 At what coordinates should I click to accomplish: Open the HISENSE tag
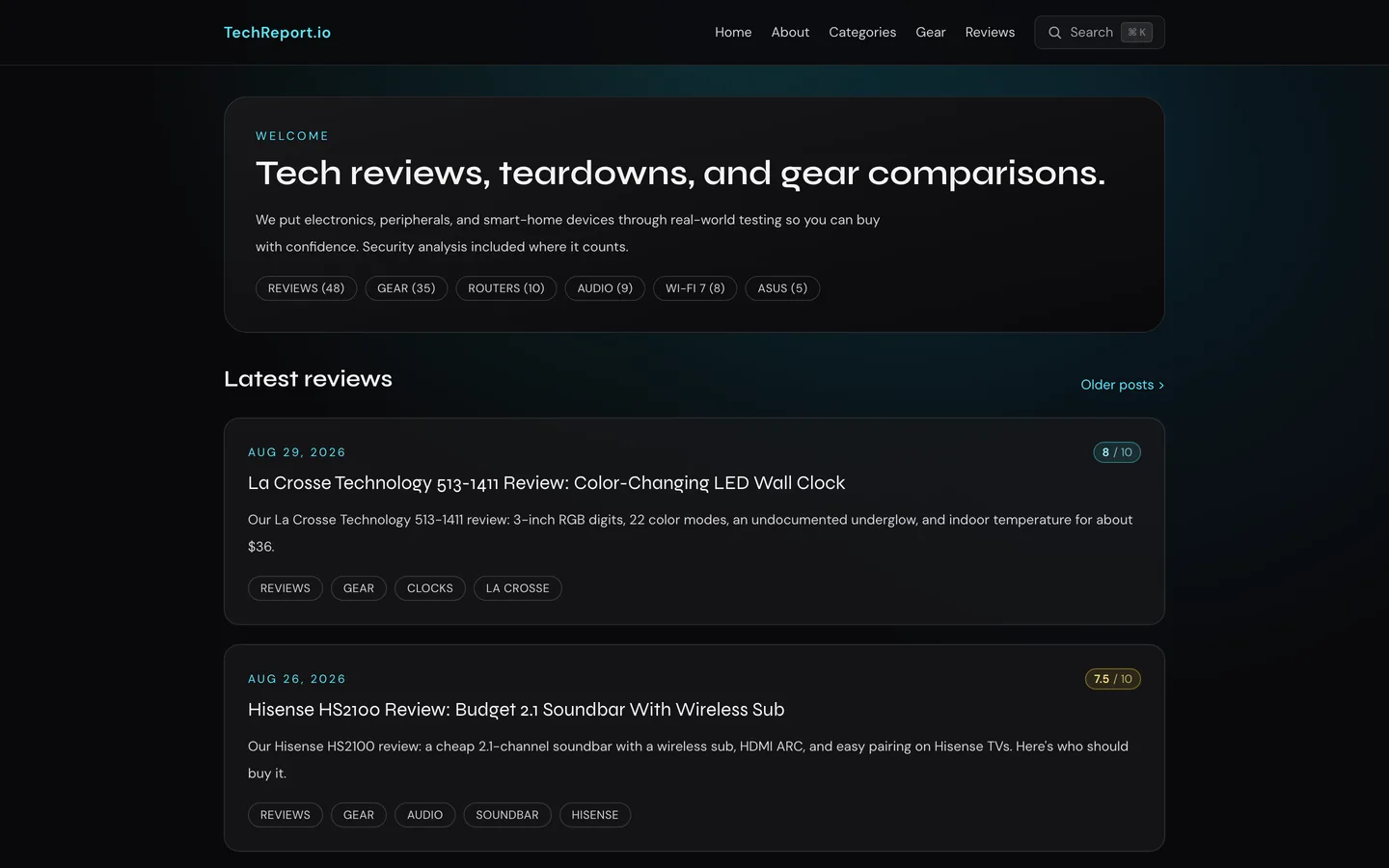tap(595, 815)
